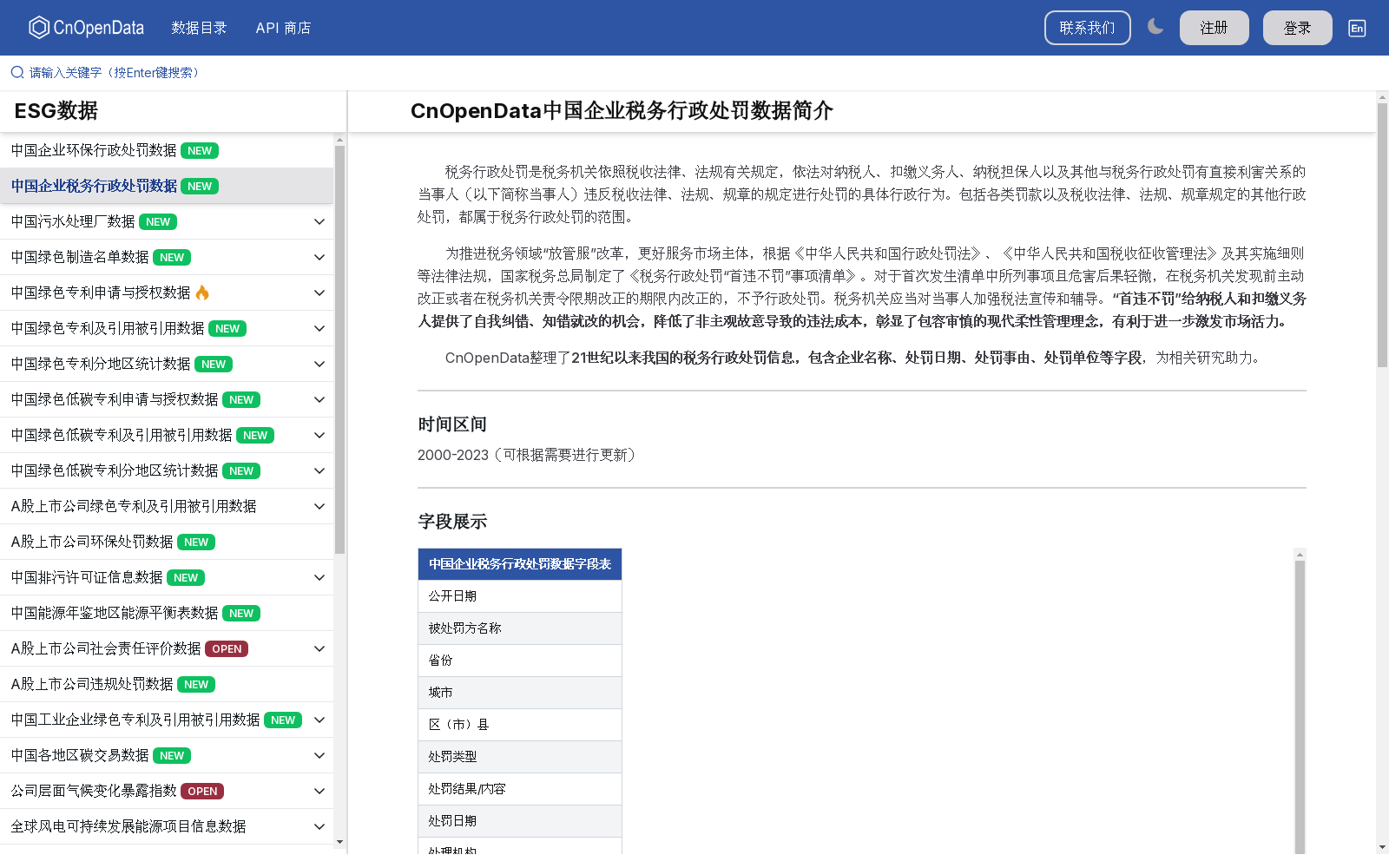
Task: Expand 公司层面气候变化暴露指数 chevron
Action: tap(319, 791)
